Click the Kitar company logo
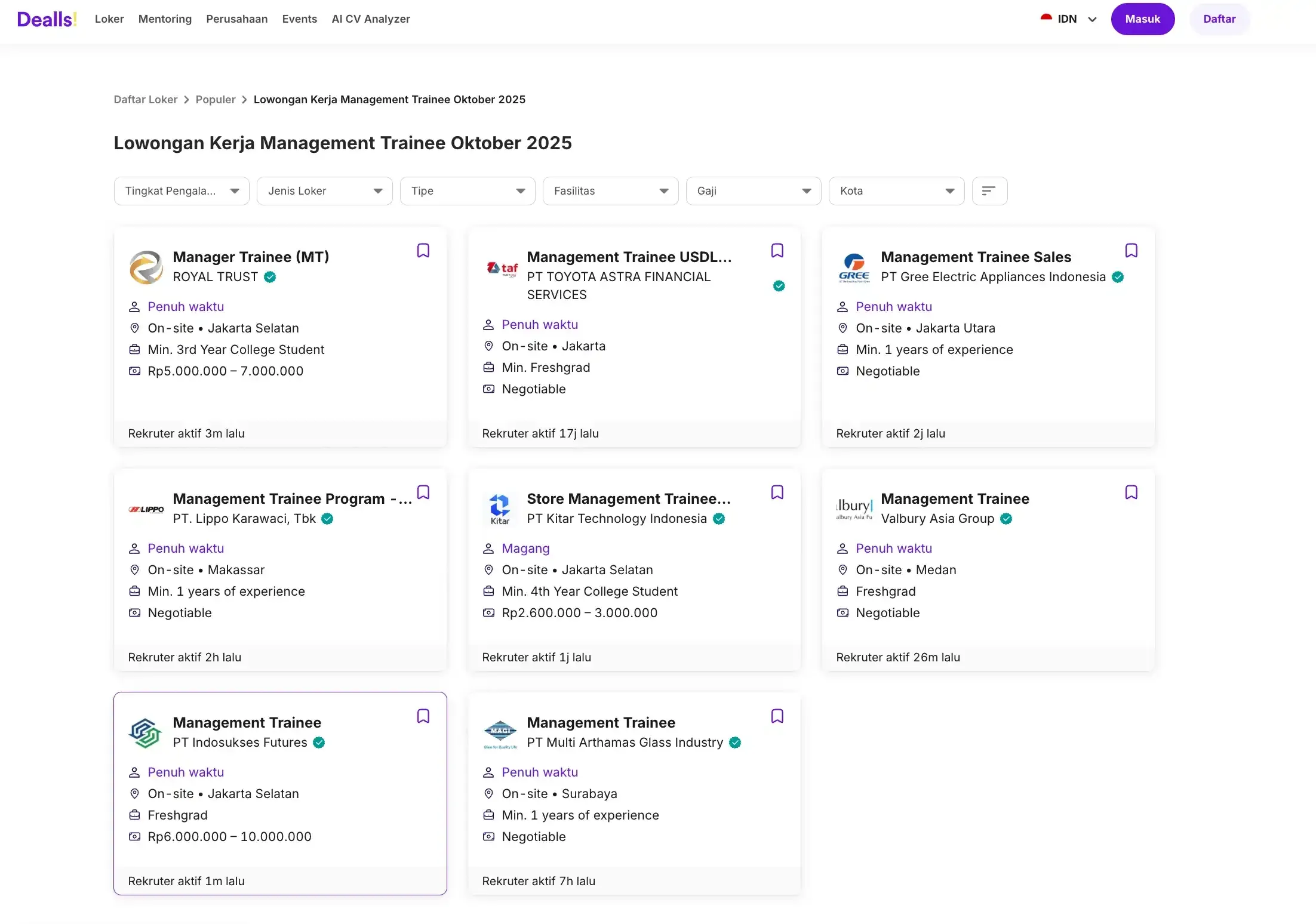Image resolution: width=1316 pixels, height=924 pixels. 500,509
